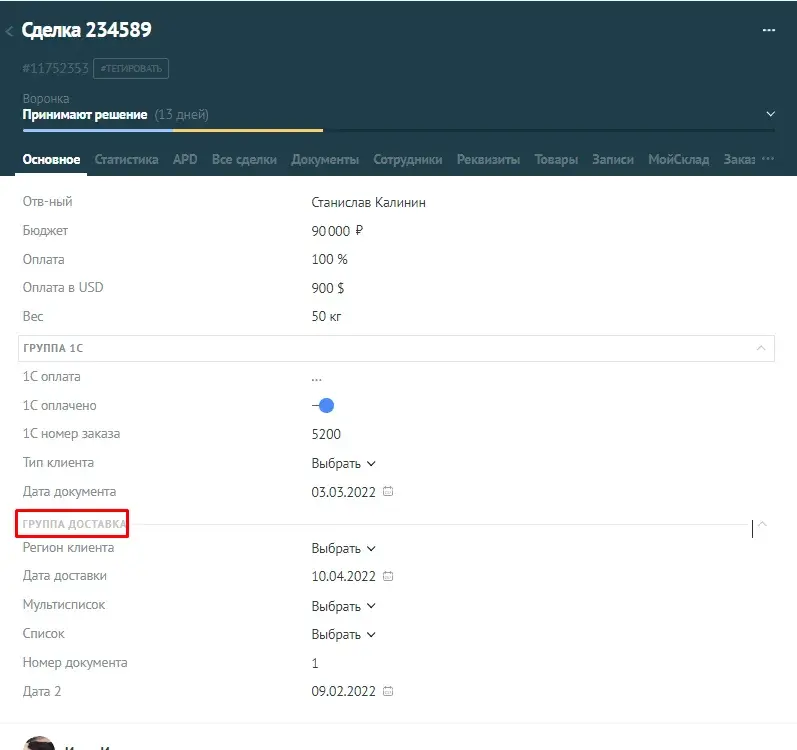Switch to the Статистика tab
Screen dimensions: 797x750
126,160
